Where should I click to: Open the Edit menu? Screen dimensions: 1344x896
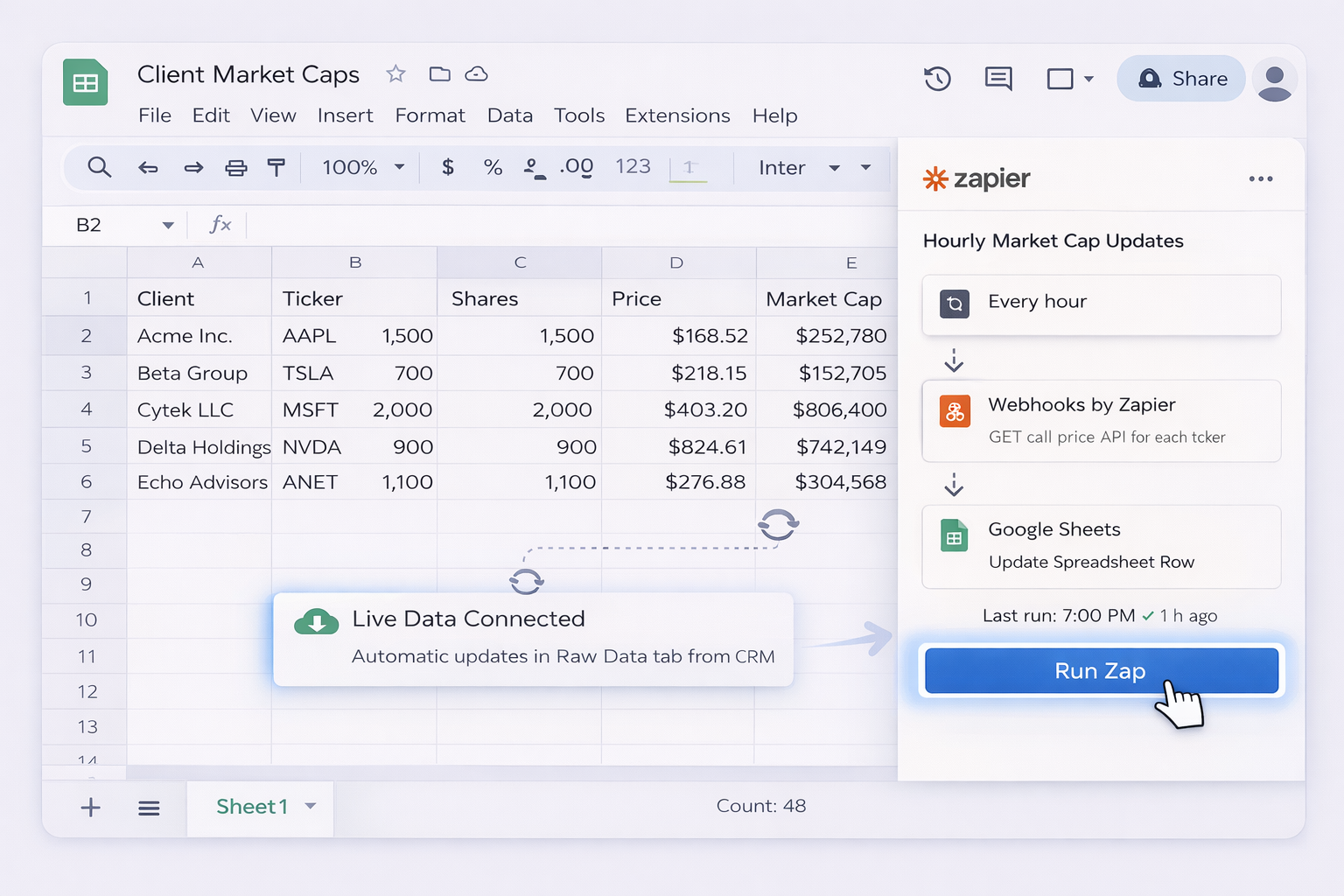(211, 115)
